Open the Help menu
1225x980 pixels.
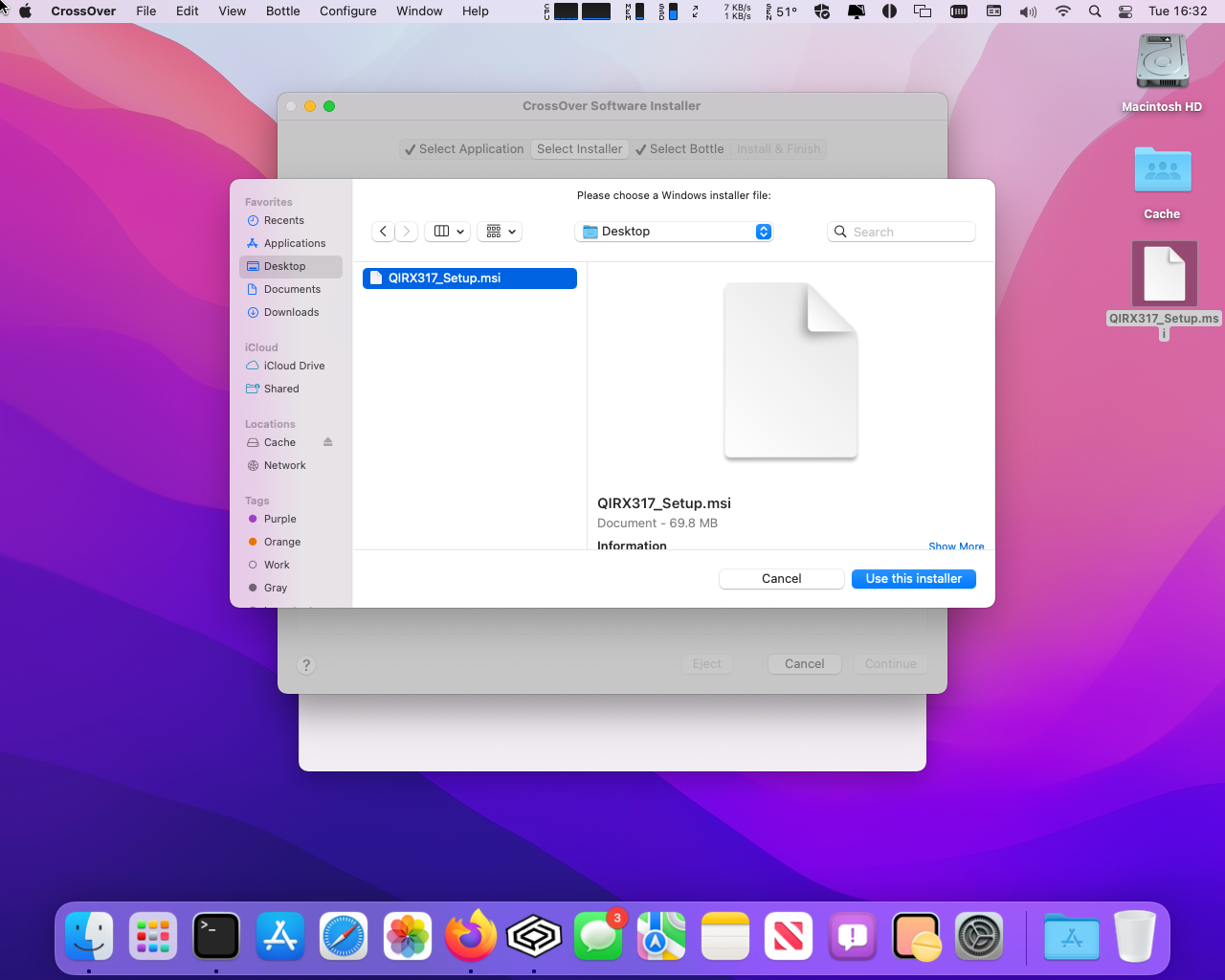click(x=476, y=11)
